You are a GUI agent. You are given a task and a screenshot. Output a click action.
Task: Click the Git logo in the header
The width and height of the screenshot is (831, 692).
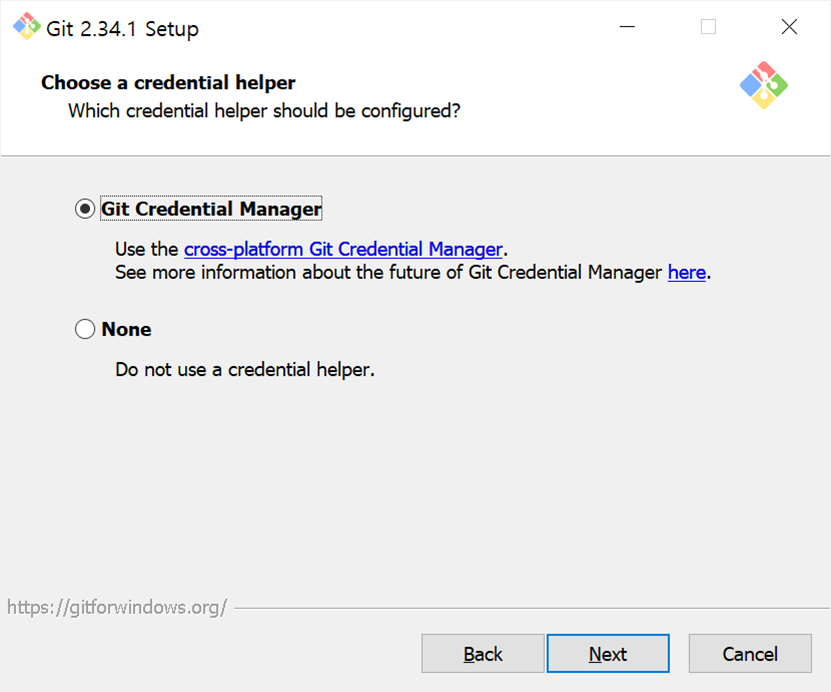(764, 85)
